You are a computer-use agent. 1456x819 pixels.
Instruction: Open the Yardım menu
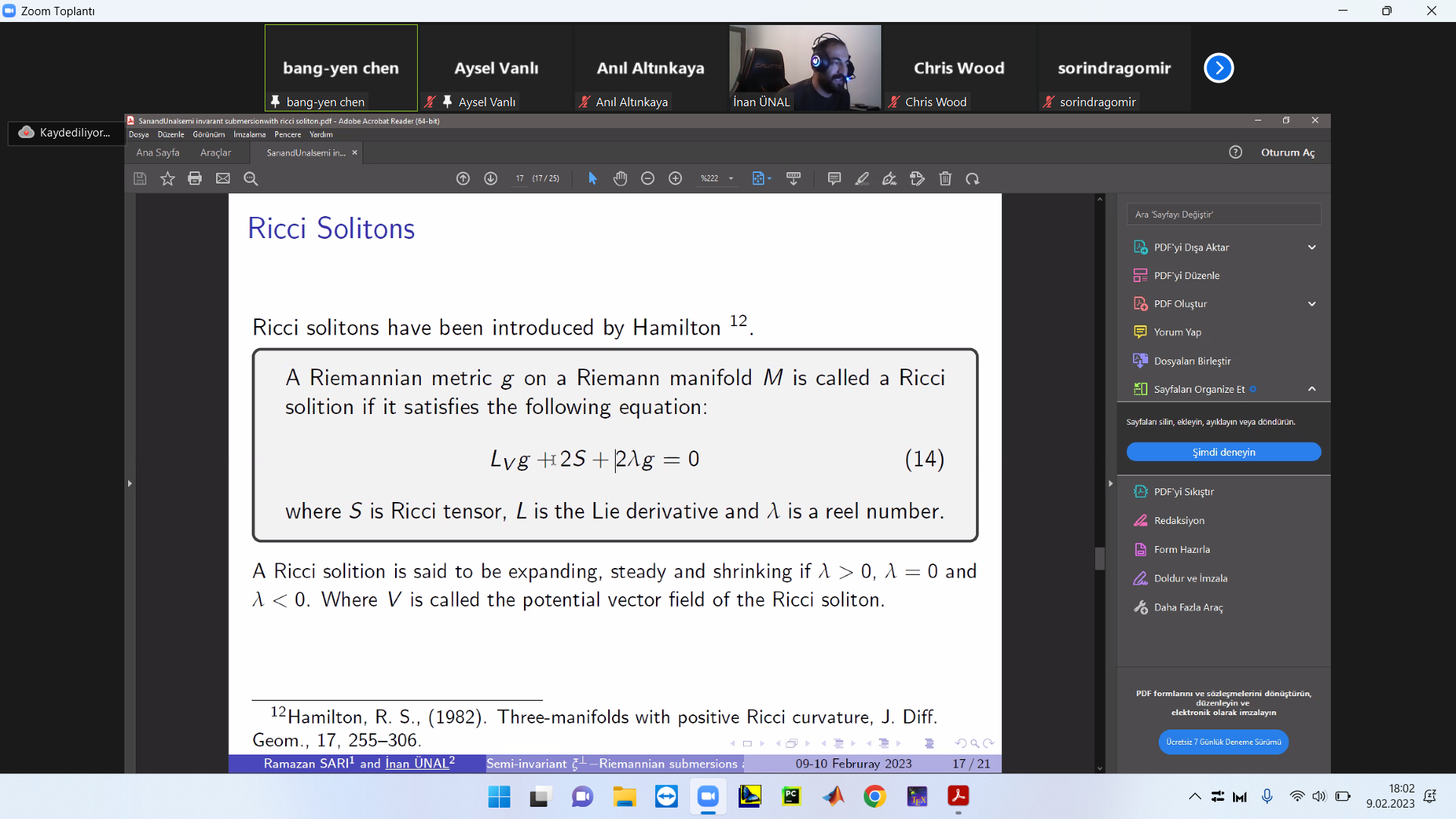pyautogui.click(x=321, y=134)
